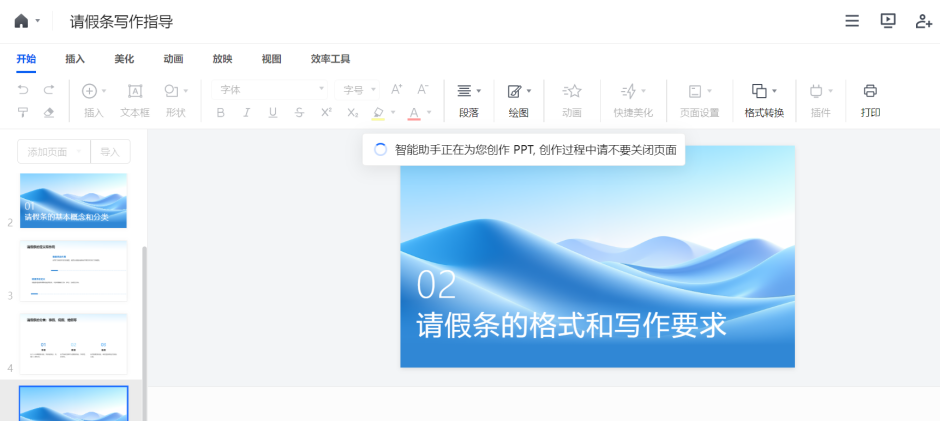Image resolution: width=940 pixels, height=421 pixels.
Task: Expand the font size (字号) dropdown
Action: (359, 90)
